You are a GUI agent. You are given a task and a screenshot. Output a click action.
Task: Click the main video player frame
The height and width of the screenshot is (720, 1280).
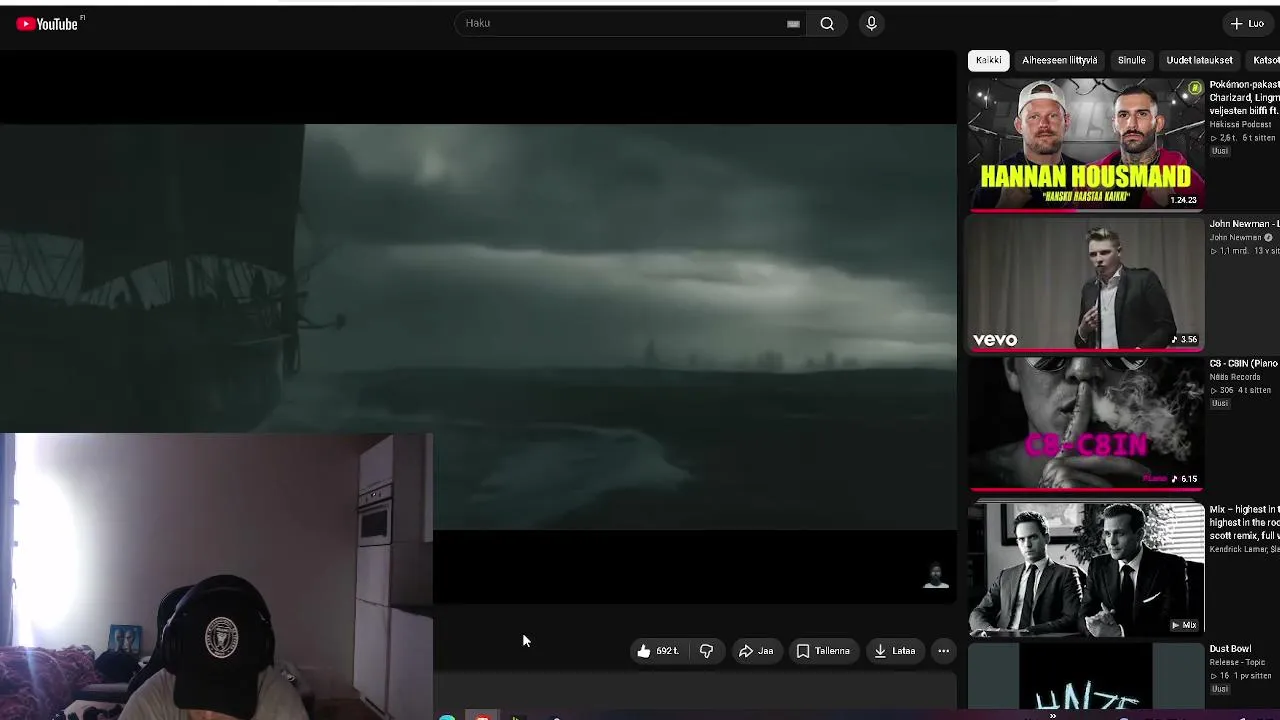478,326
